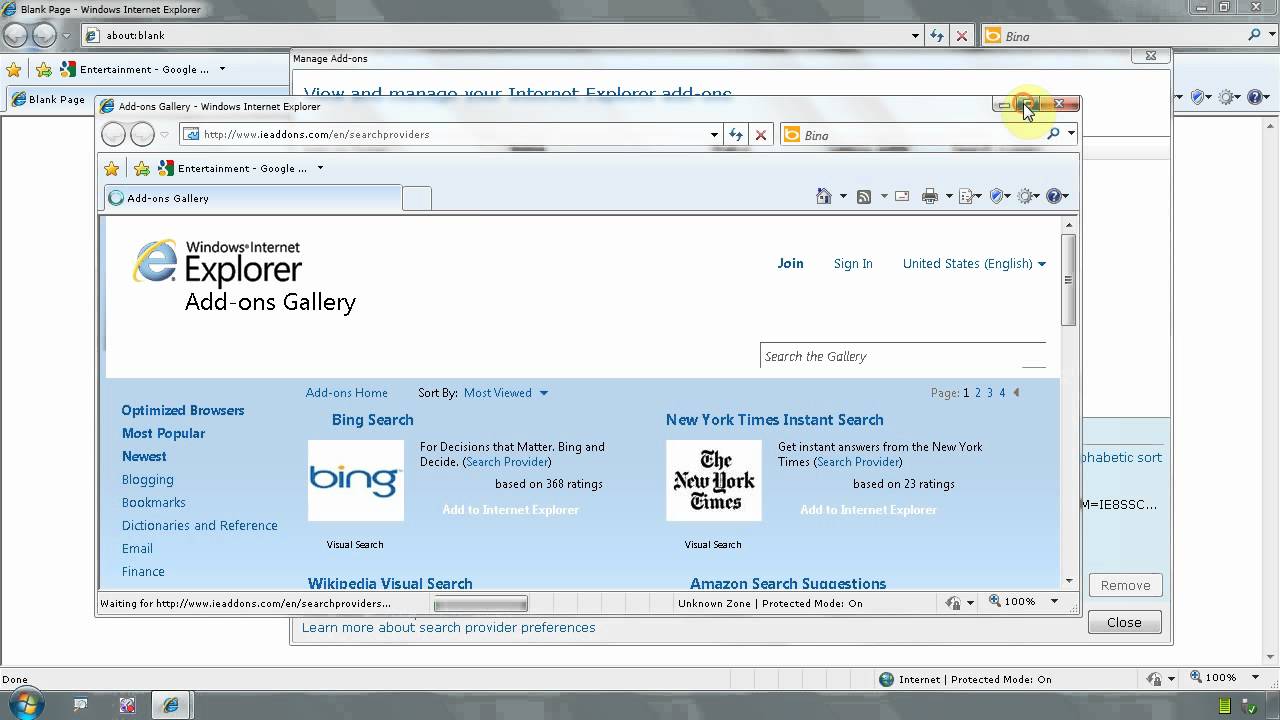This screenshot has height=720, width=1280.
Task: Open New York Times Instant Search link
Action: click(774, 420)
